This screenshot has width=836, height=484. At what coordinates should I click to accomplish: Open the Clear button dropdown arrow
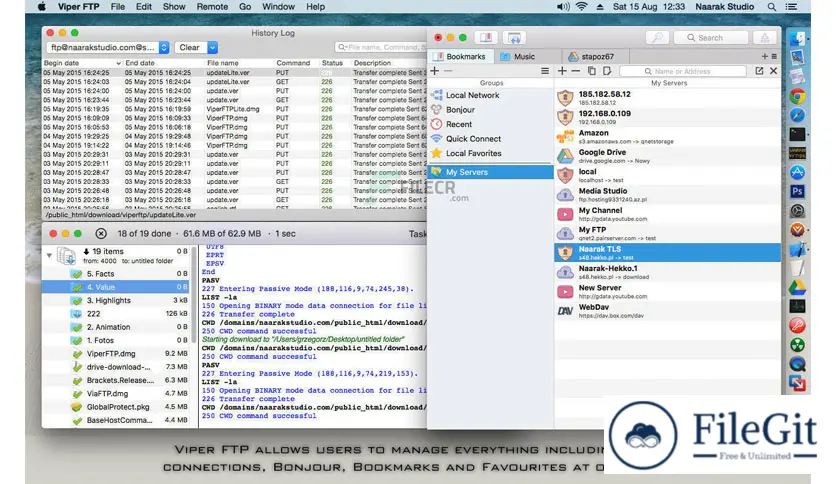[x=212, y=47]
